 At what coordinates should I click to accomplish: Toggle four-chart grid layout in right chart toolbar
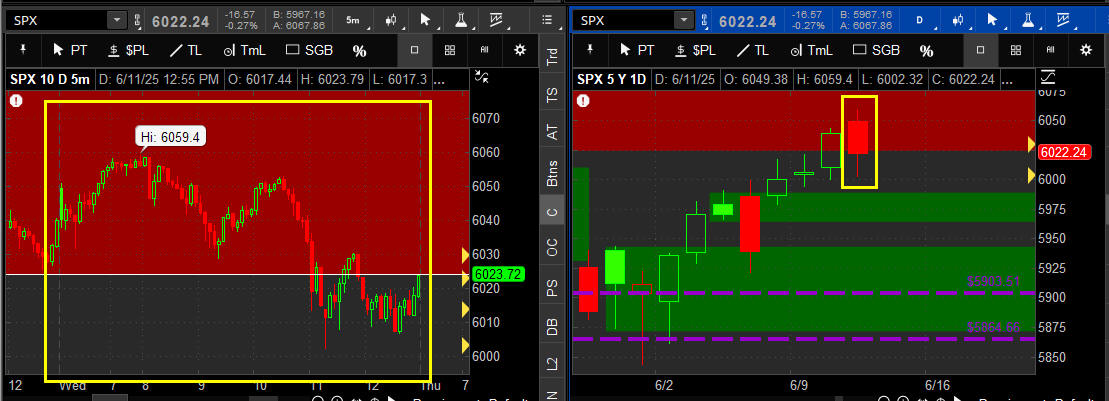1016,50
